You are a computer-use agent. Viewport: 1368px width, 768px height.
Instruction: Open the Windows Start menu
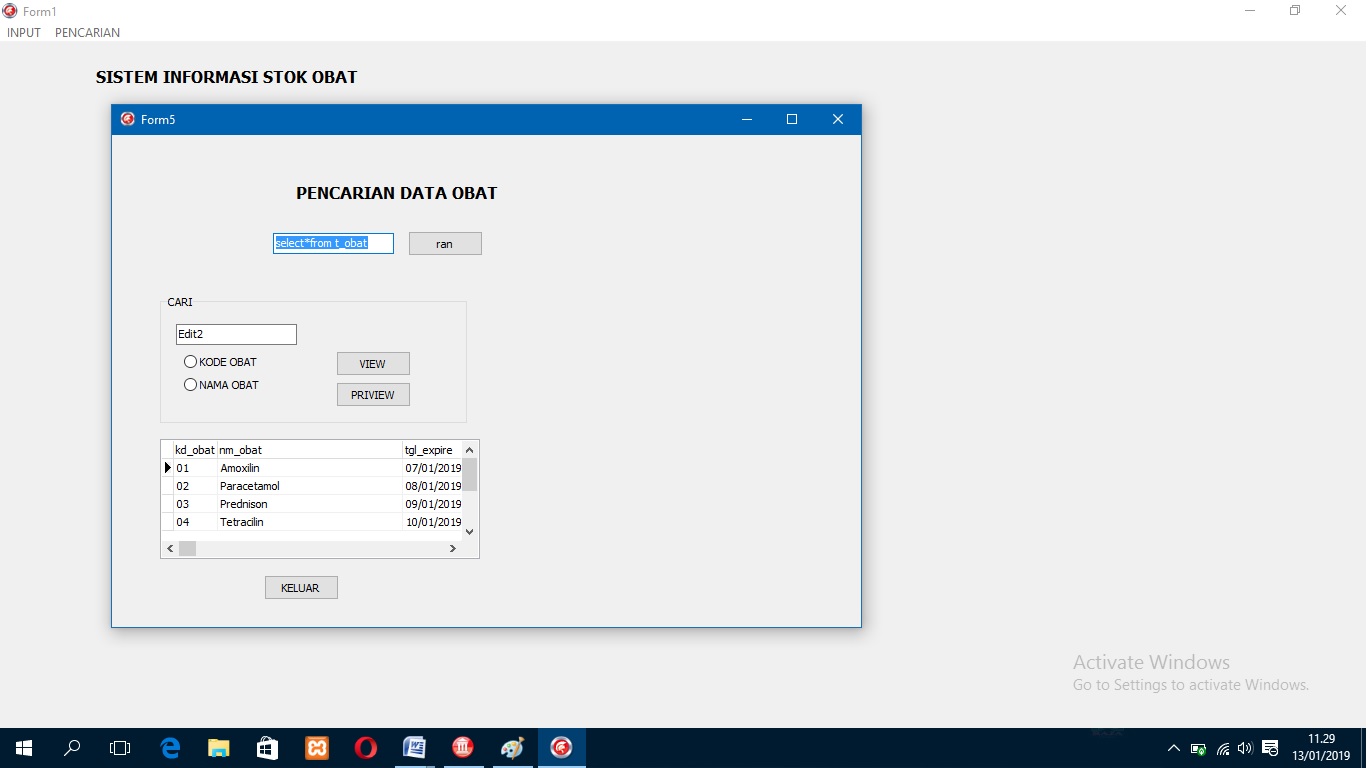[x=22, y=747]
